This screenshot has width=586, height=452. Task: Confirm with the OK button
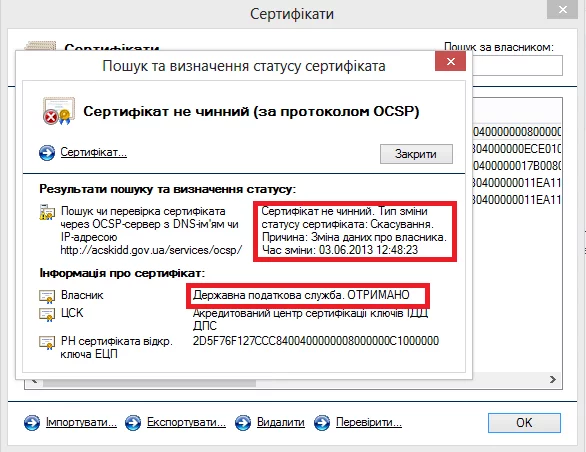524,423
